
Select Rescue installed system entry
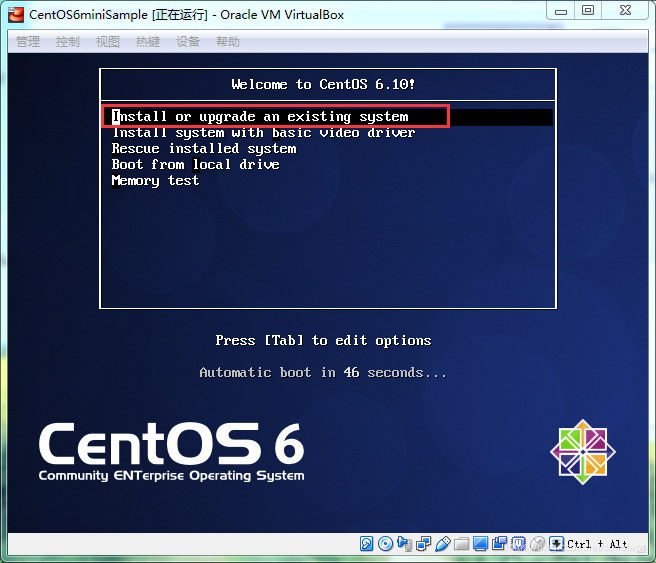click(x=204, y=148)
